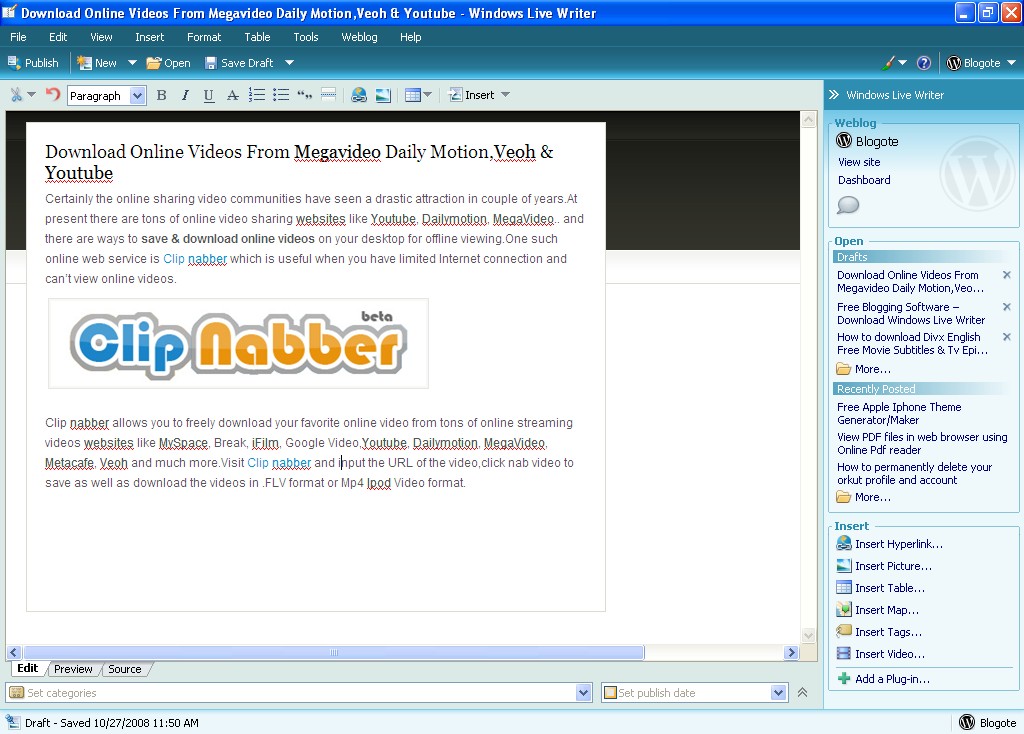Click Insert Hyperlink in sidebar
The height and width of the screenshot is (734, 1024).
pyautogui.click(x=889, y=544)
